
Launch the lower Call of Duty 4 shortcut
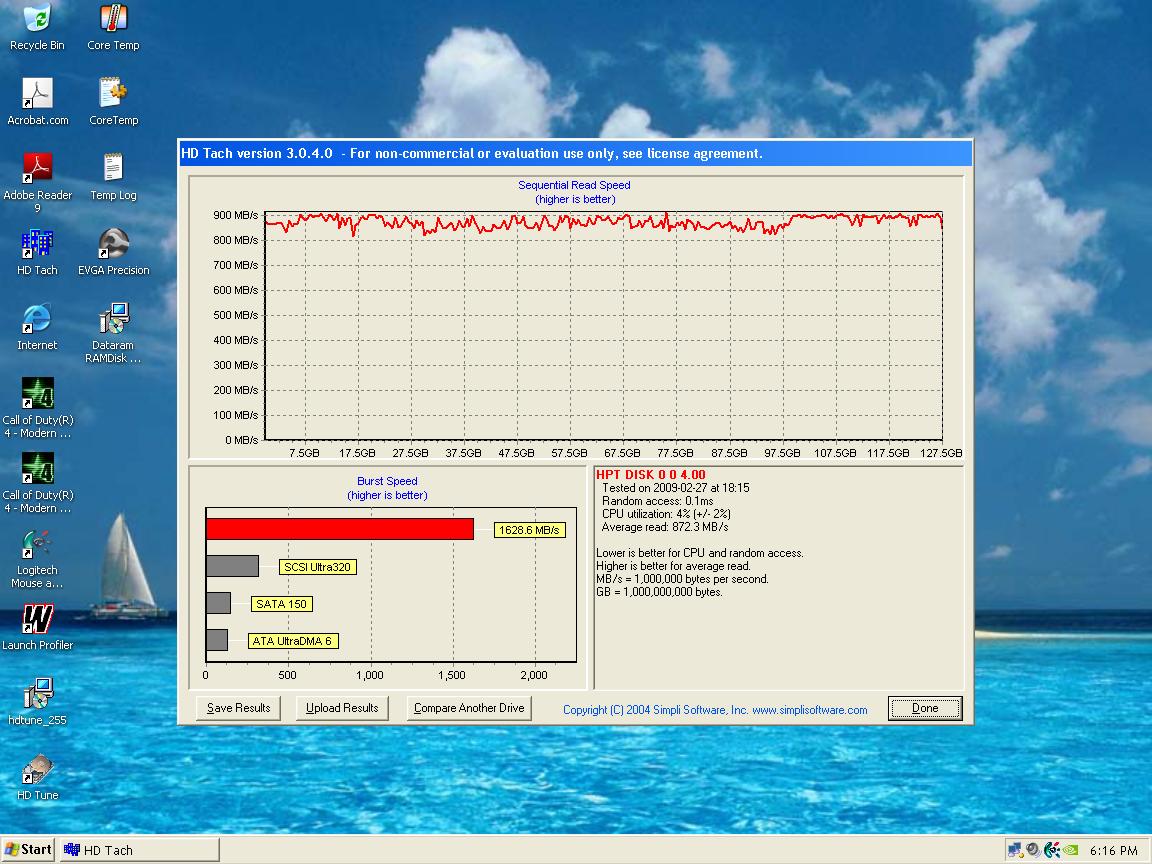click(37, 482)
